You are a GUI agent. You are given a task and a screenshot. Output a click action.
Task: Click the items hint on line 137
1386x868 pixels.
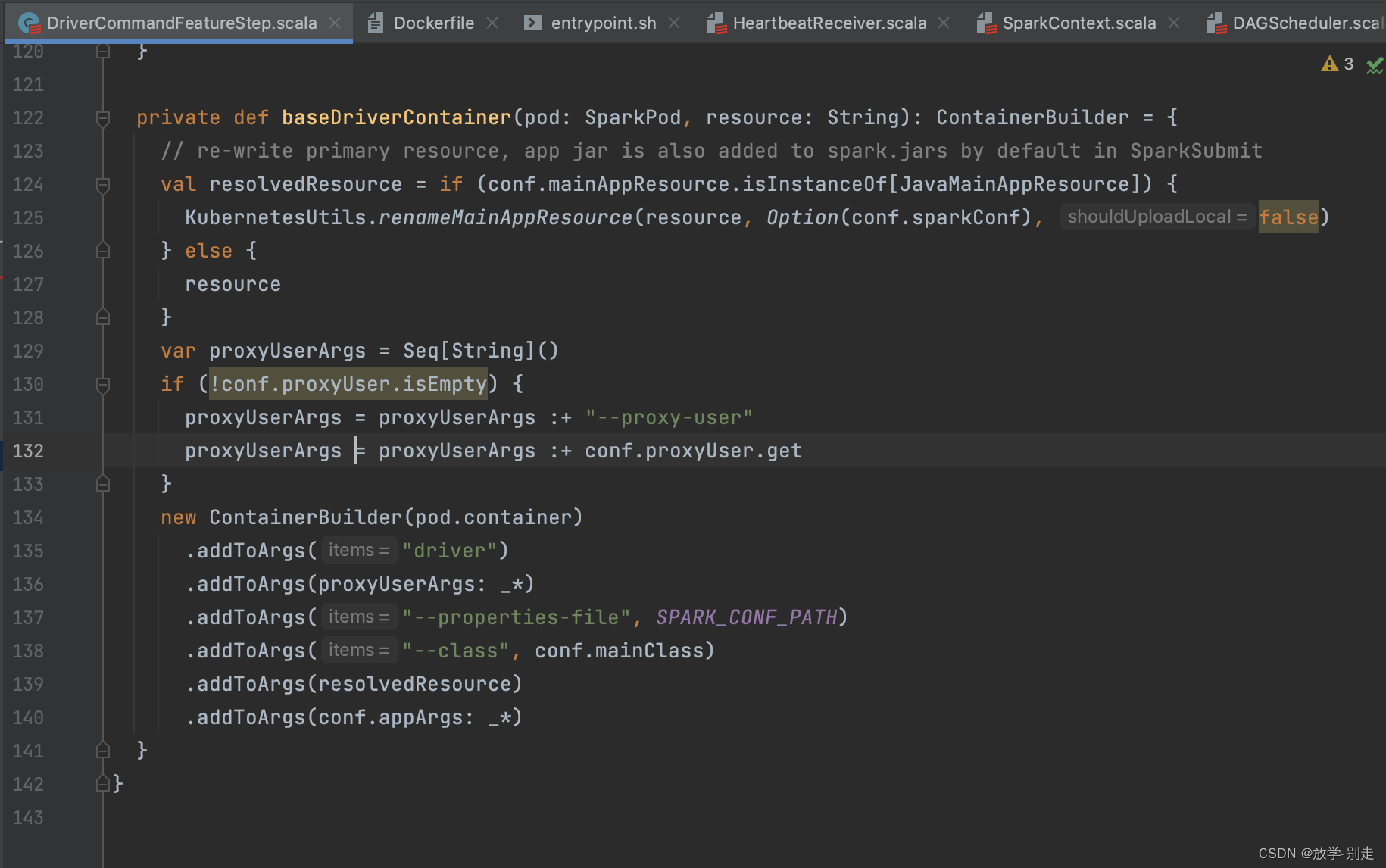click(x=359, y=617)
